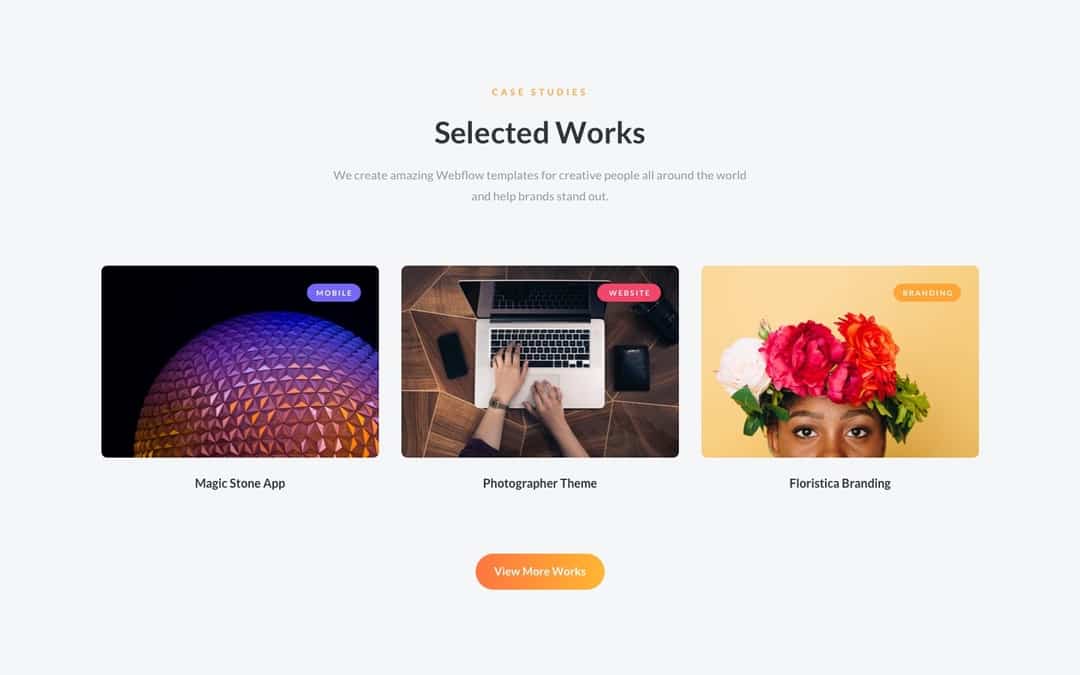The image size is (1080, 675).
Task: Click the Floristica Branding title
Action: (840, 484)
